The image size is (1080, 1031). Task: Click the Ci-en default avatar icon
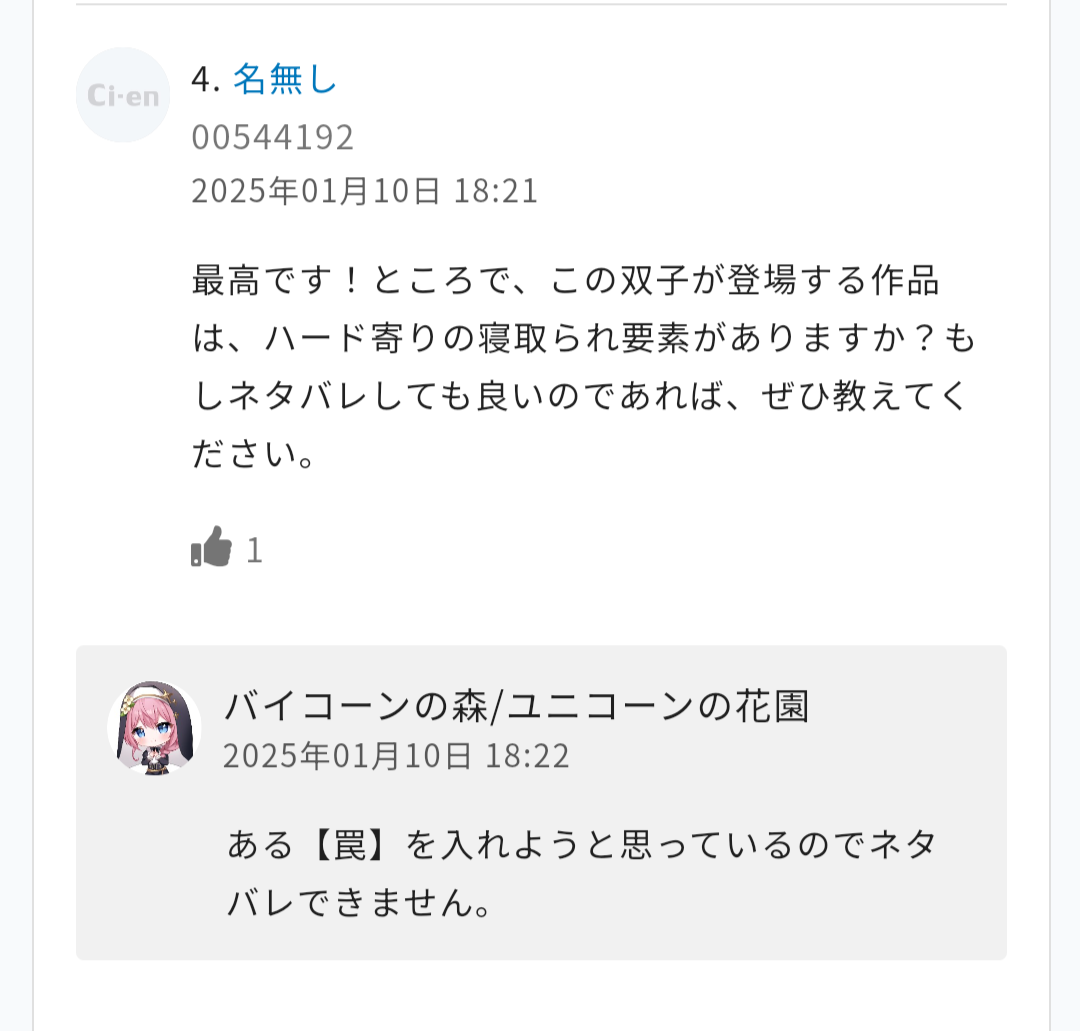point(123,95)
